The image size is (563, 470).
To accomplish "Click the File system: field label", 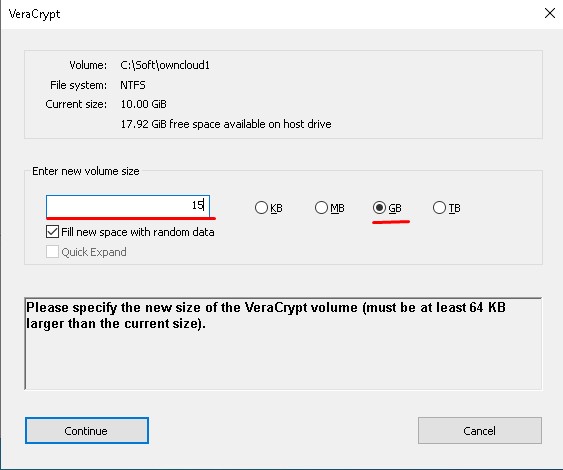I will (78, 85).
